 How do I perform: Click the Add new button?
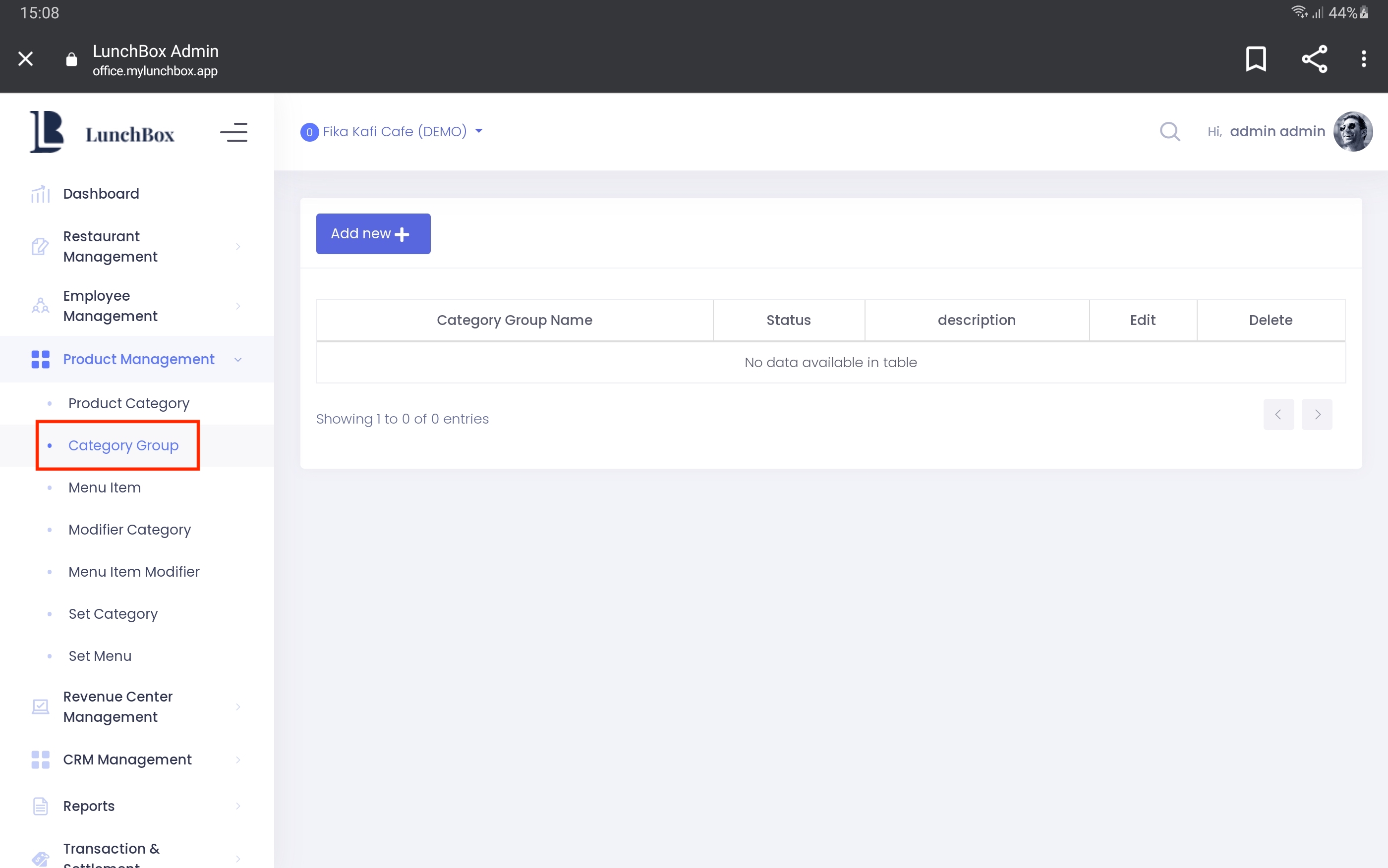pyautogui.click(x=373, y=234)
